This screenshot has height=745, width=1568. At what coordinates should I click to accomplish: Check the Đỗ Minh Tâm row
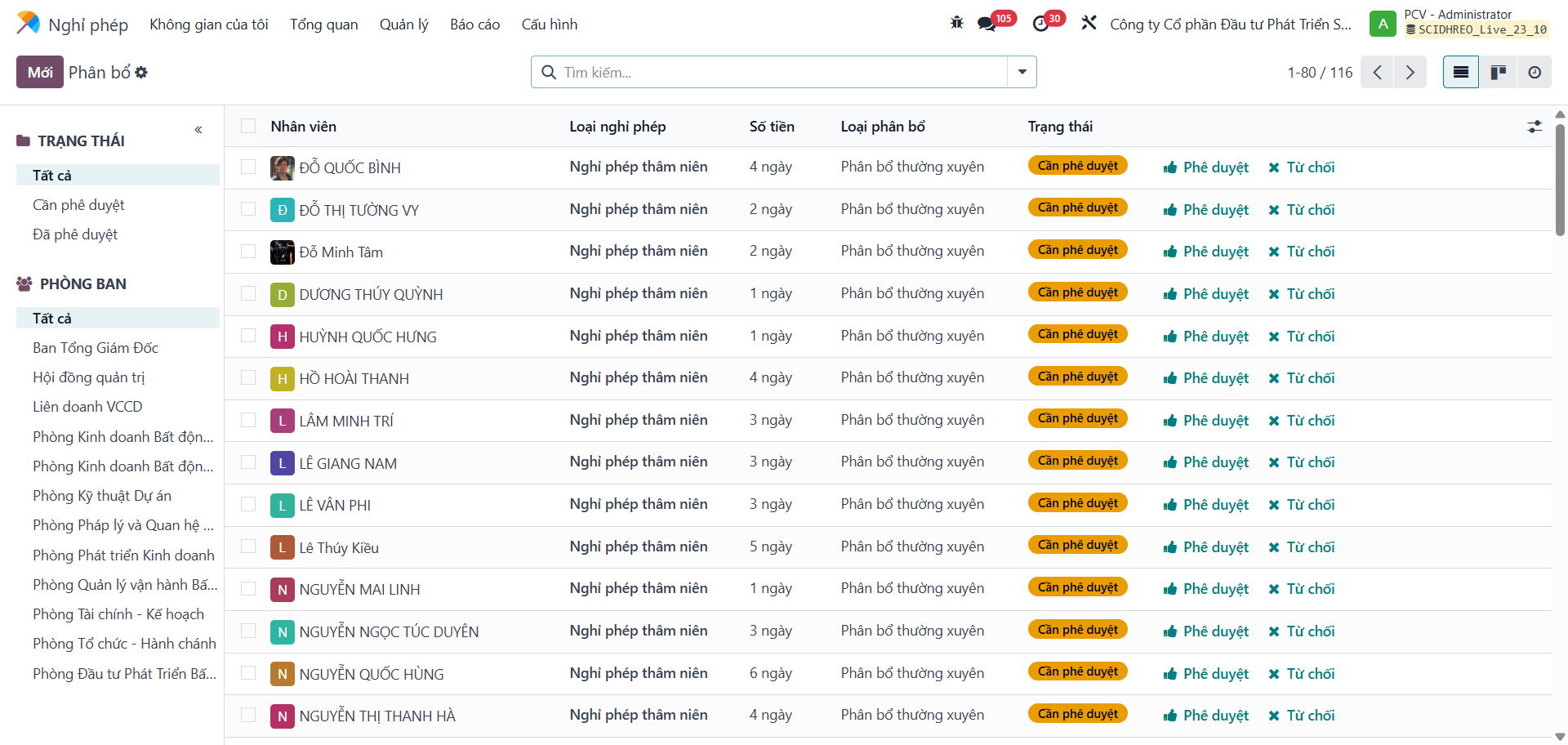(x=248, y=251)
